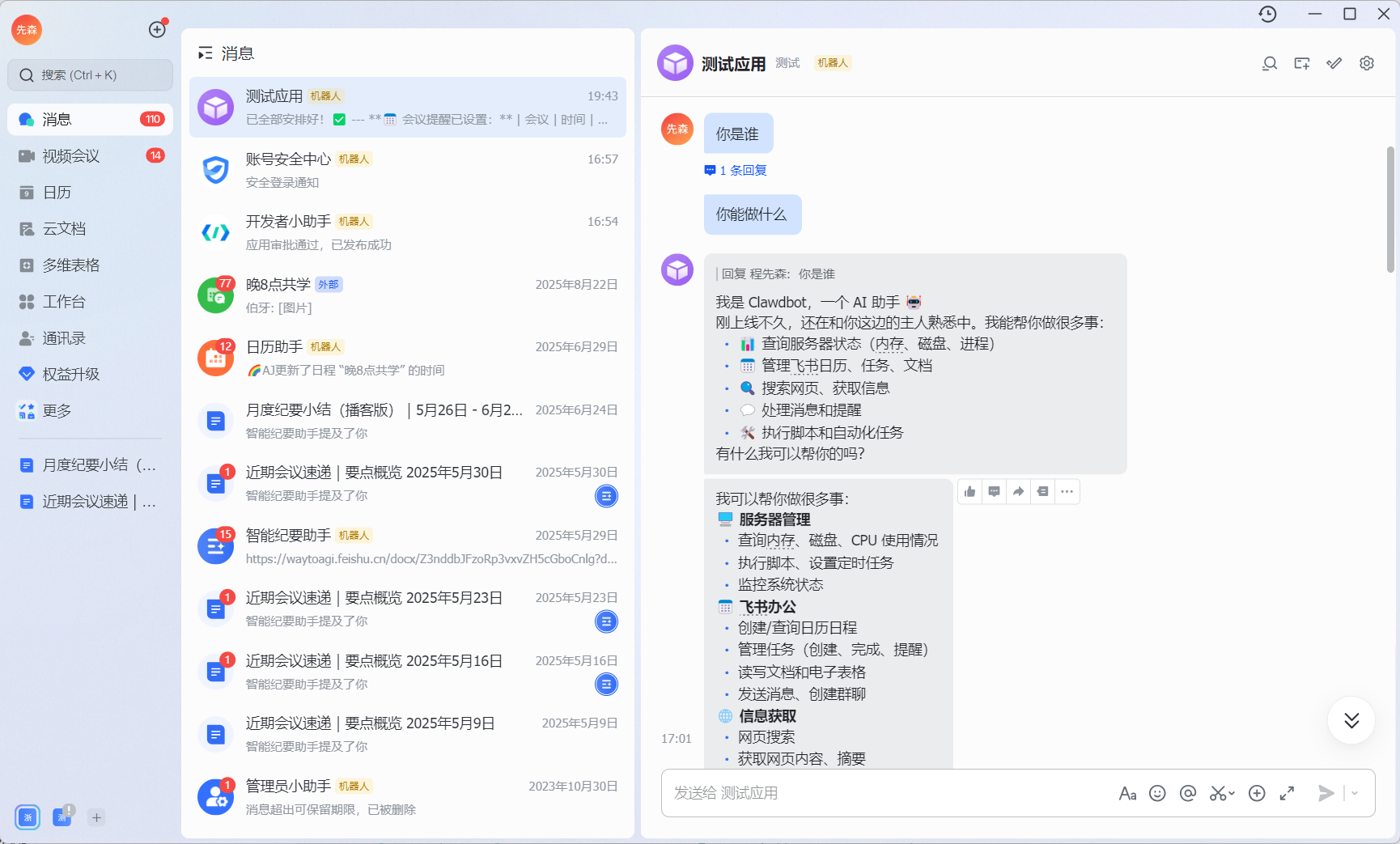The height and width of the screenshot is (844, 1400).
Task: Open 智能纪要助手 conversation
Action: (408, 546)
